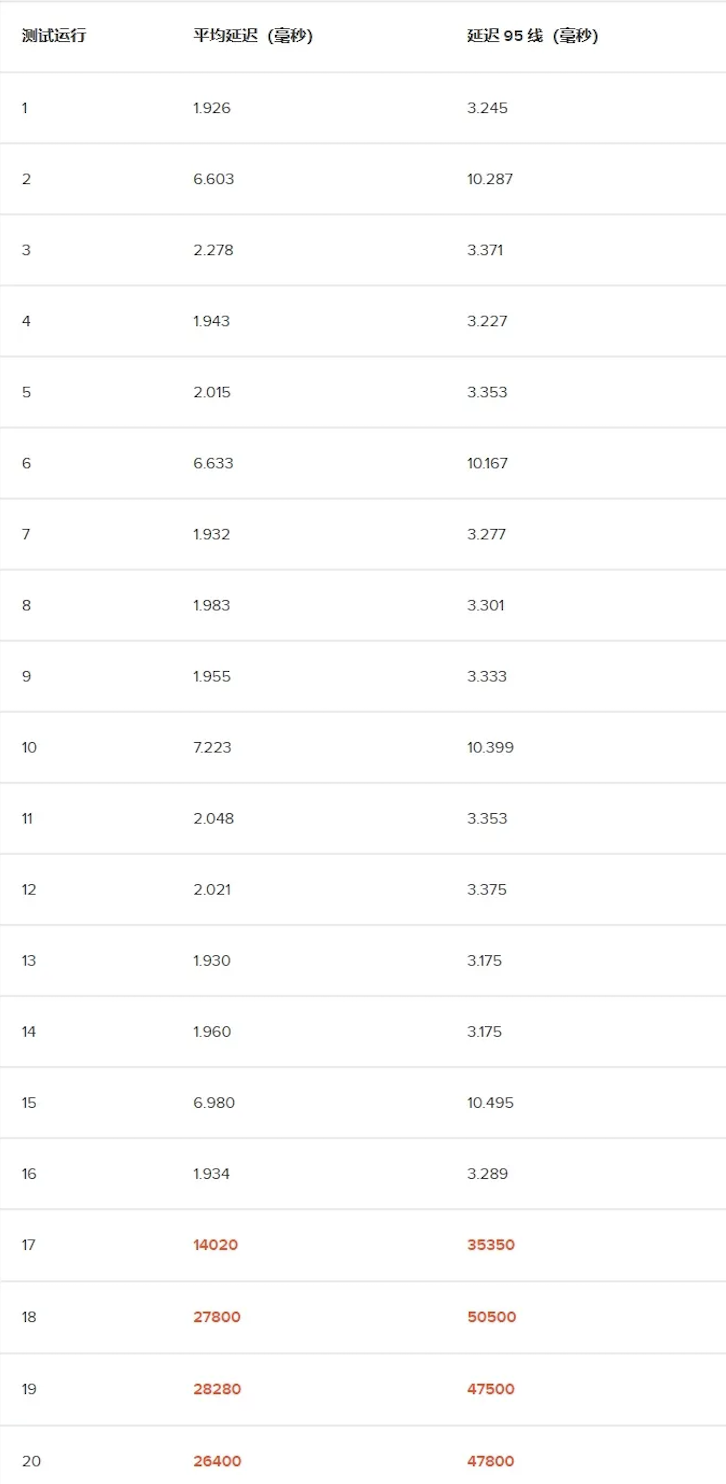
Task: Click the red 47800 value in run 20
Action: (491, 1461)
